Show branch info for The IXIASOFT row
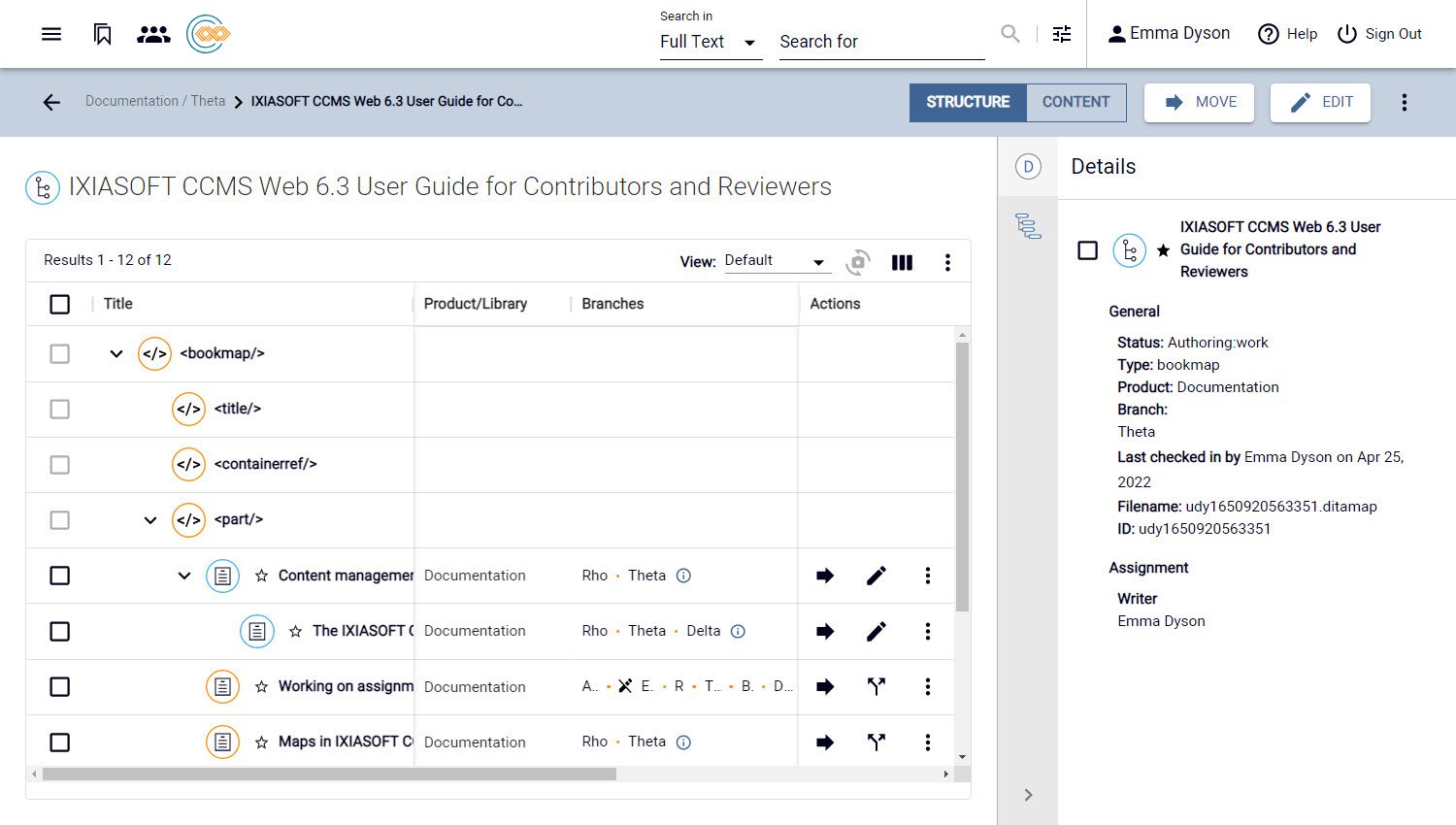The height and width of the screenshot is (825, 1456). (738, 632)
